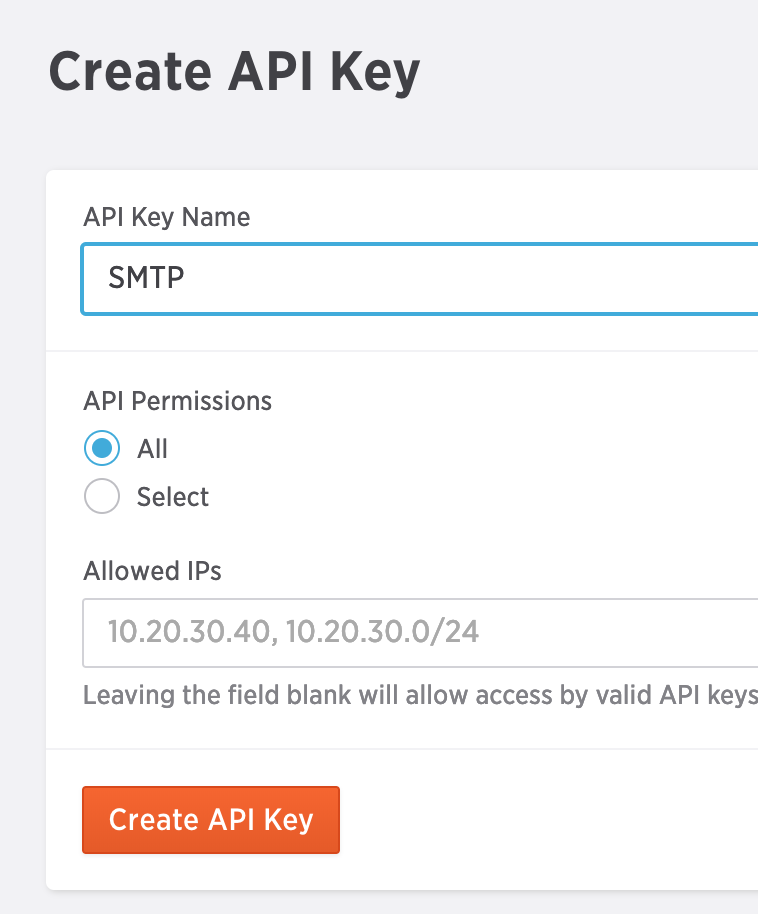Viewport: 758px width, 914px height.
Task: Click the empty white area beside Create button
Action: coord(548,820)
